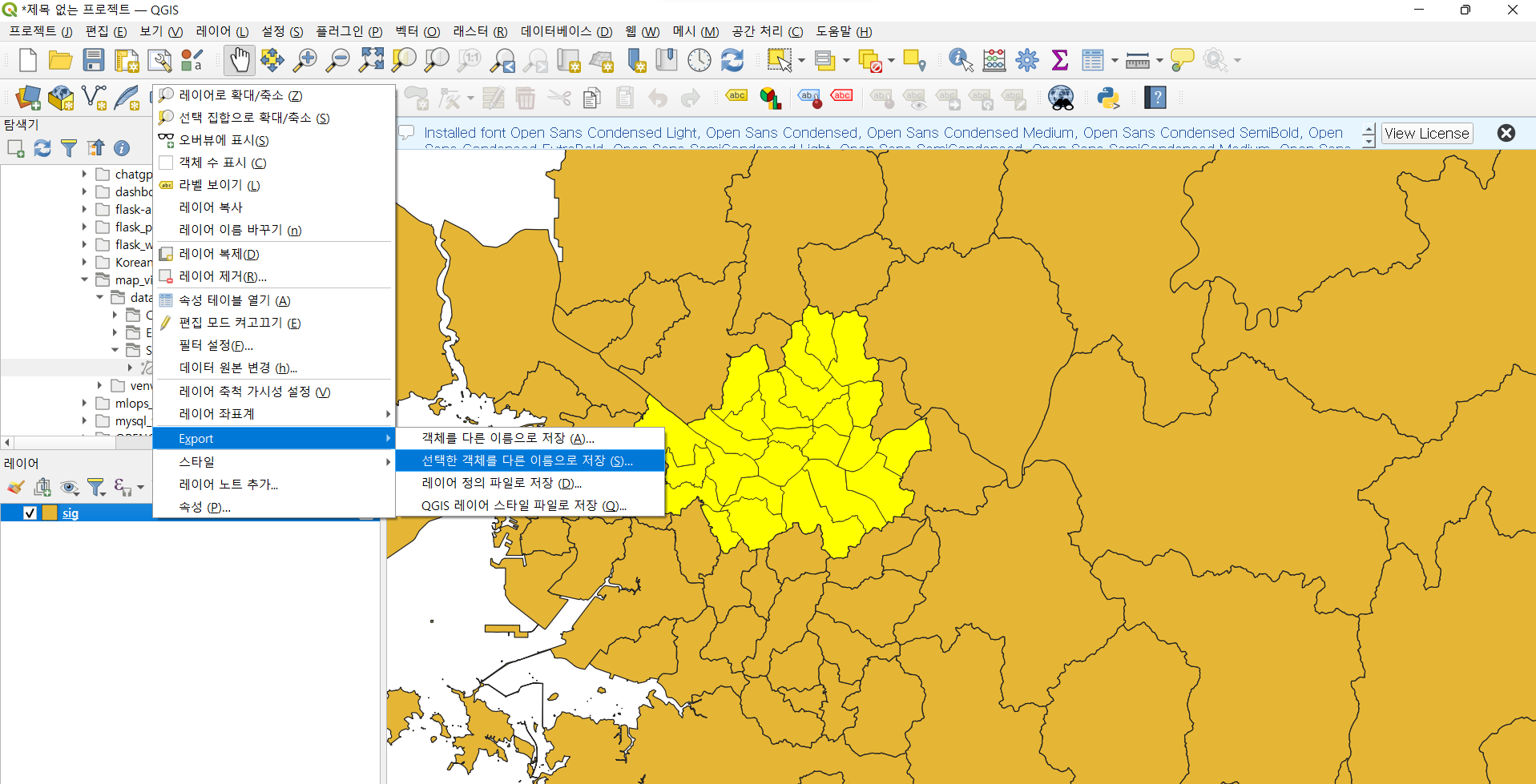1536x784 pixels.
Task: Collapse the map_vi folder tree item
Action: click(x=84, y=279)
